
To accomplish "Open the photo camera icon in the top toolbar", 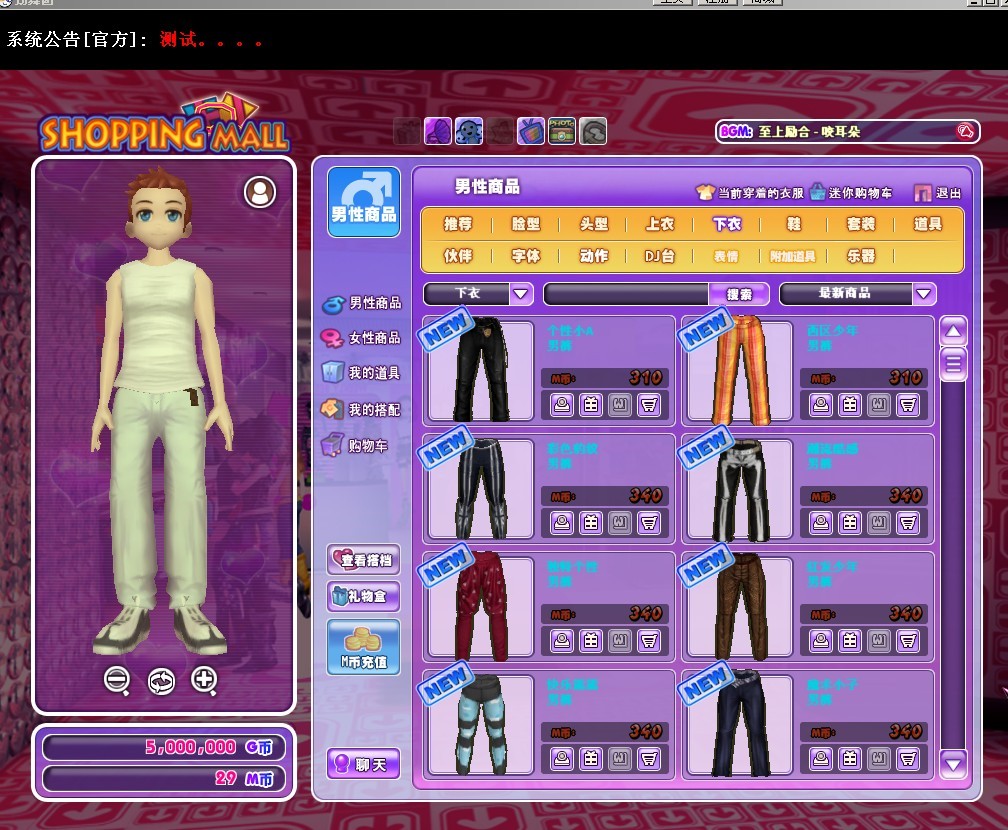I will (562, 131).
